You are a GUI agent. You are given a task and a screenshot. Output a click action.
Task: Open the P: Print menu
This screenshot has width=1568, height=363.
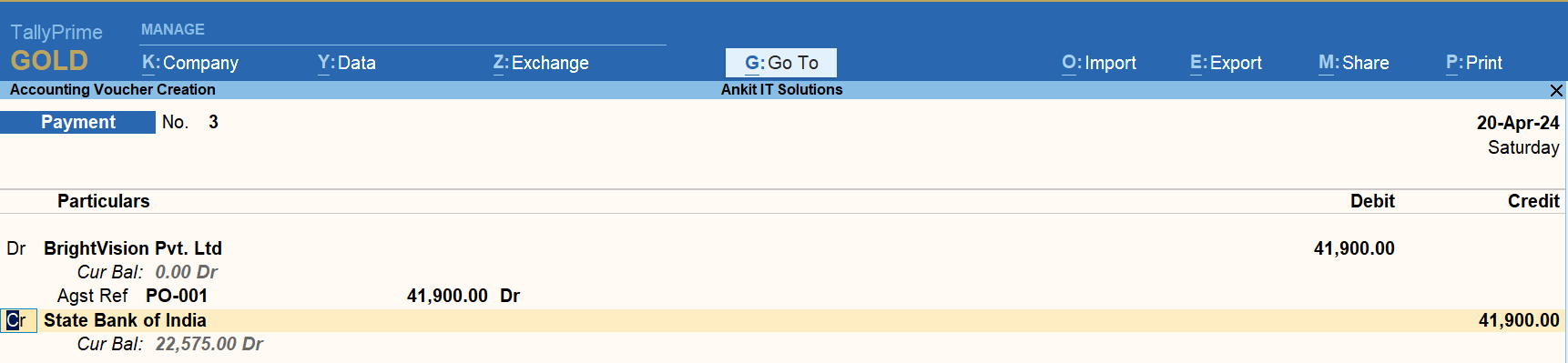pos(1474,63)
